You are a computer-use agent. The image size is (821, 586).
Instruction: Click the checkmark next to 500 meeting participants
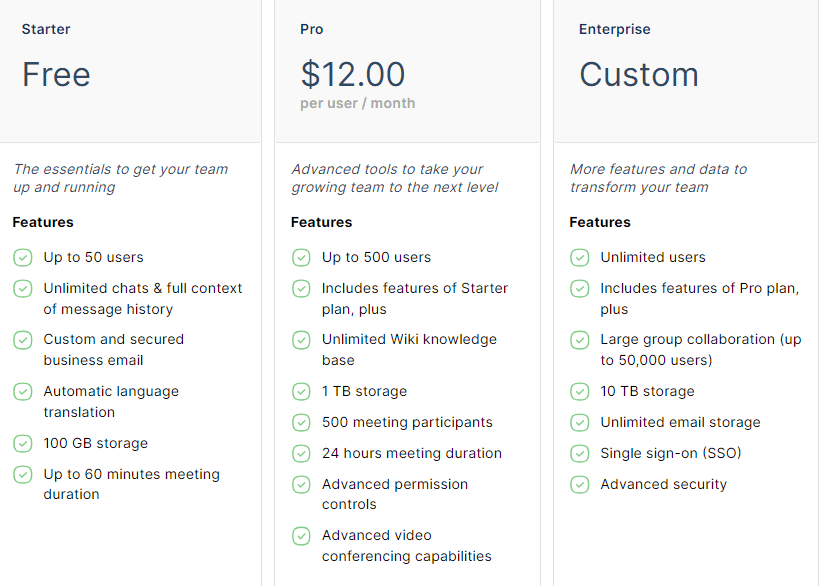(x=301, y=423)
